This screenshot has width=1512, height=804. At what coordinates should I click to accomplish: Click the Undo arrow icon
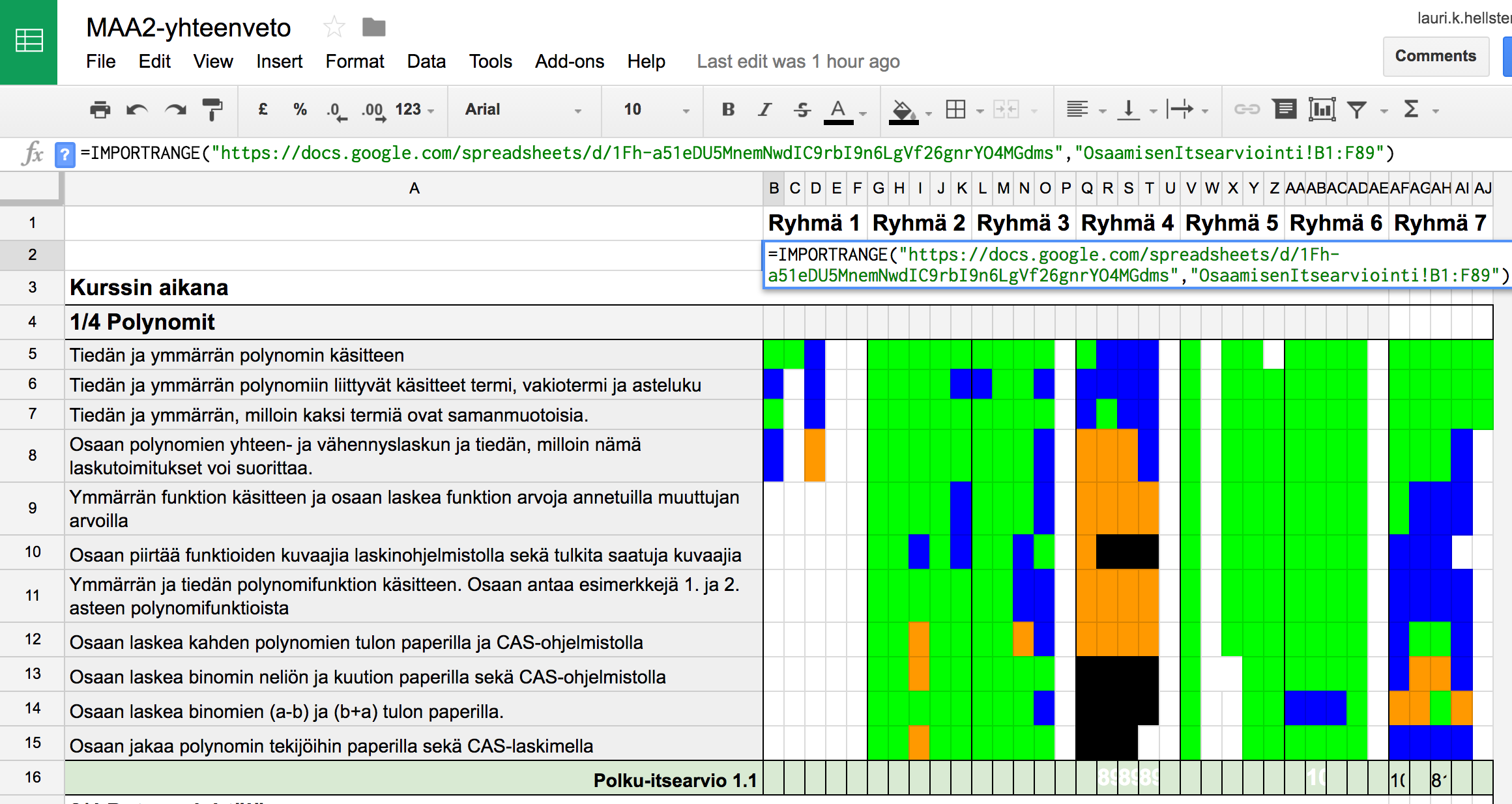point(137,109)
